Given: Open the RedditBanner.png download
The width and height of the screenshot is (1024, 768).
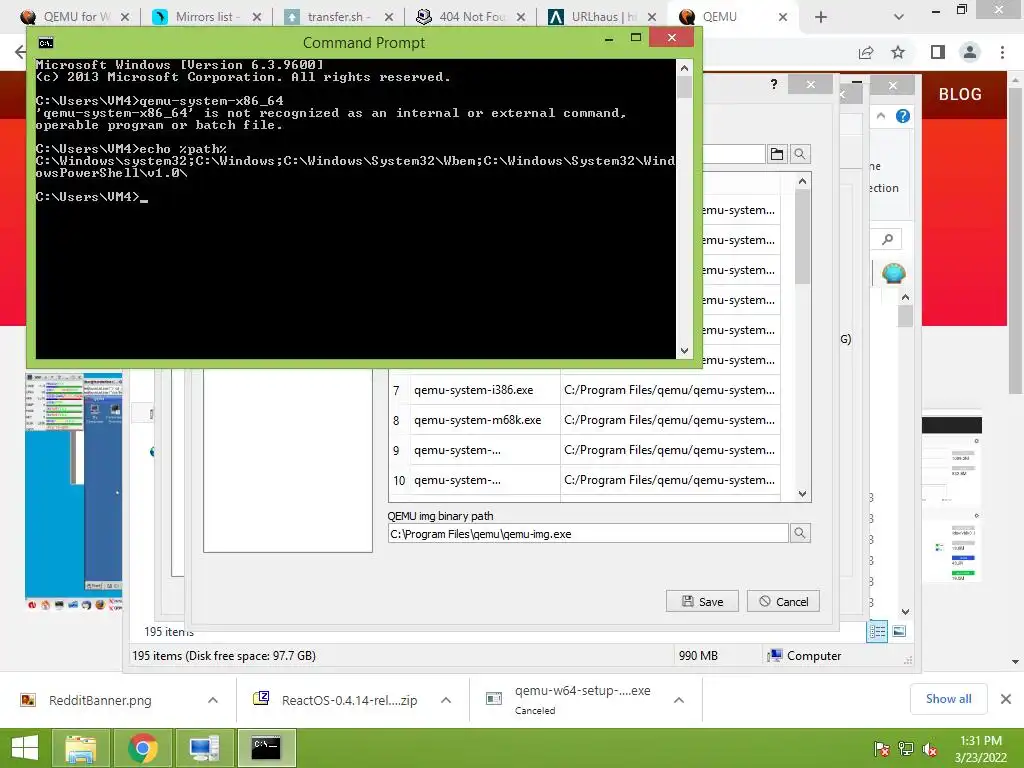Looking at the screenshot, I should pyautogui.click(x=100, y=700).
